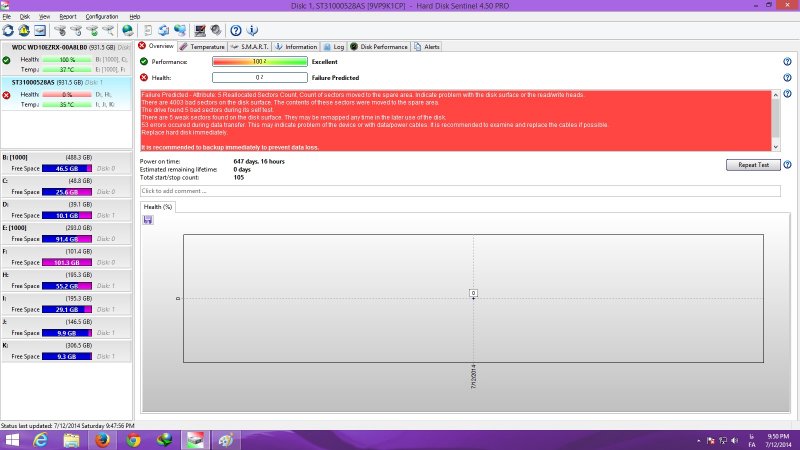Open Google Chrome from the taskbar
This screenshot has width=800, height=450.
134,440
